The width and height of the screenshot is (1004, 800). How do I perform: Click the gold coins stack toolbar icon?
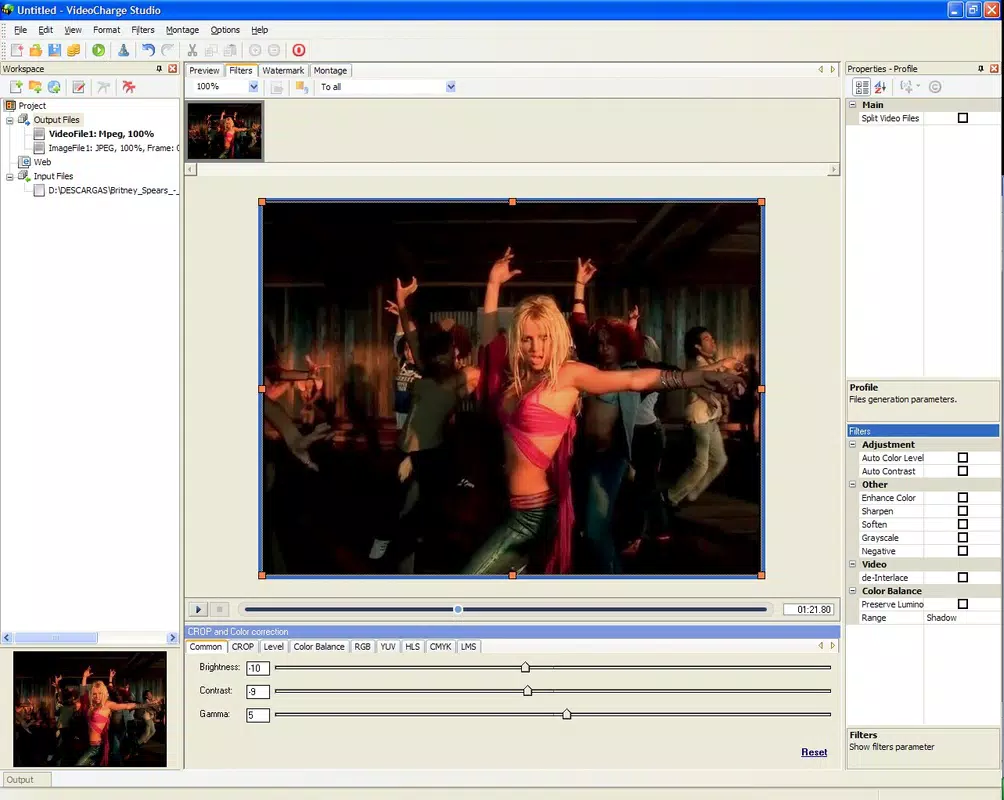[74, 50]
